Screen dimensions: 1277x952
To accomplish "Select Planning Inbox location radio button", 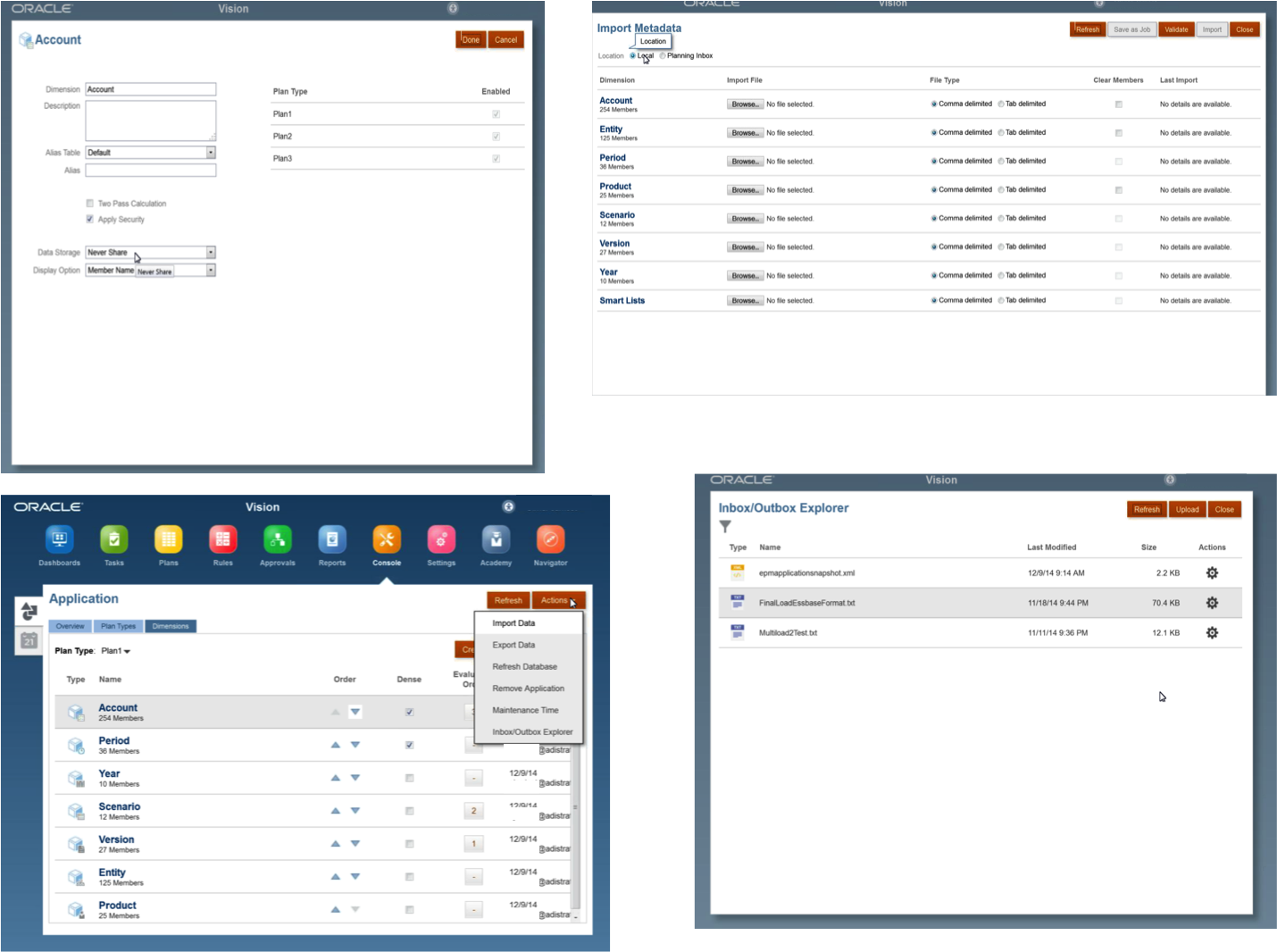I will click(x=663, y=56).
